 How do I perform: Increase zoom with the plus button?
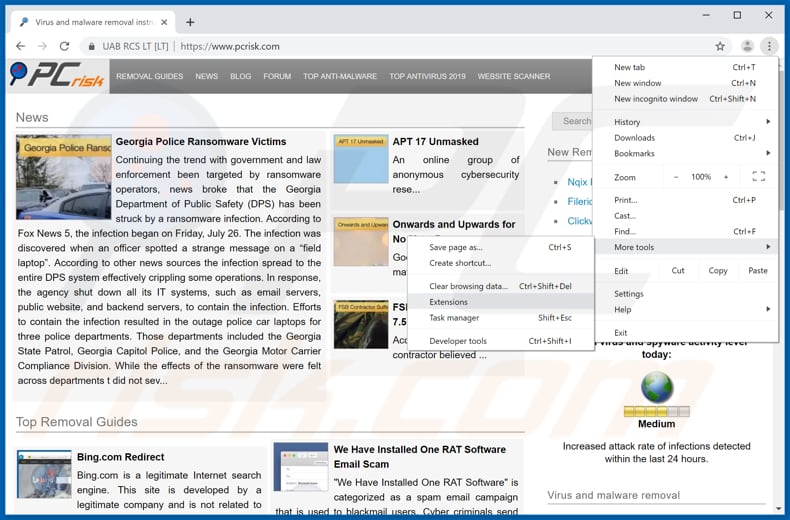727,177
